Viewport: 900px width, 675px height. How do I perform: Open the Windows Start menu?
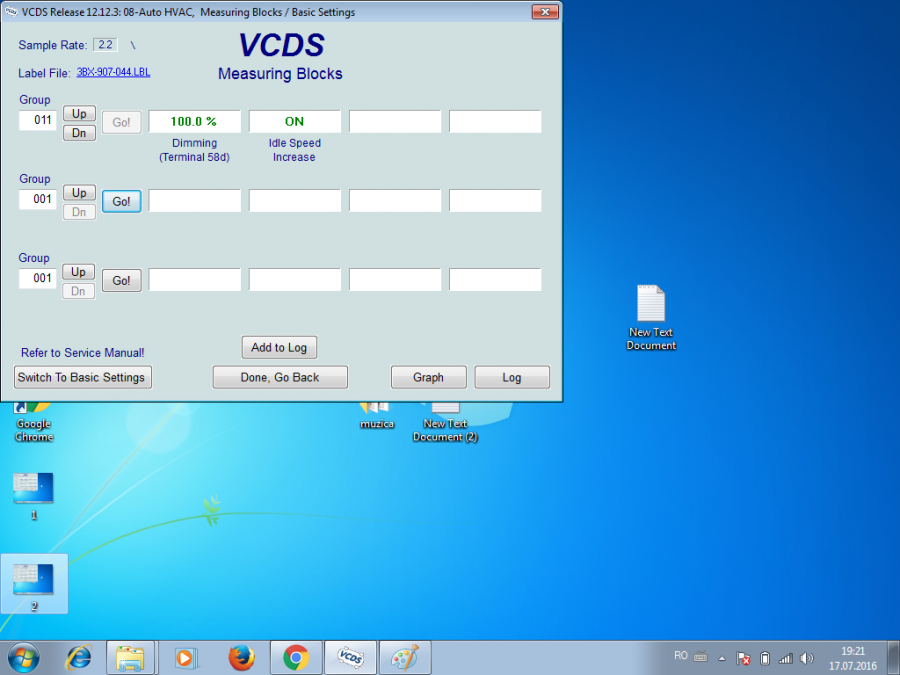(x=23, y=657)
